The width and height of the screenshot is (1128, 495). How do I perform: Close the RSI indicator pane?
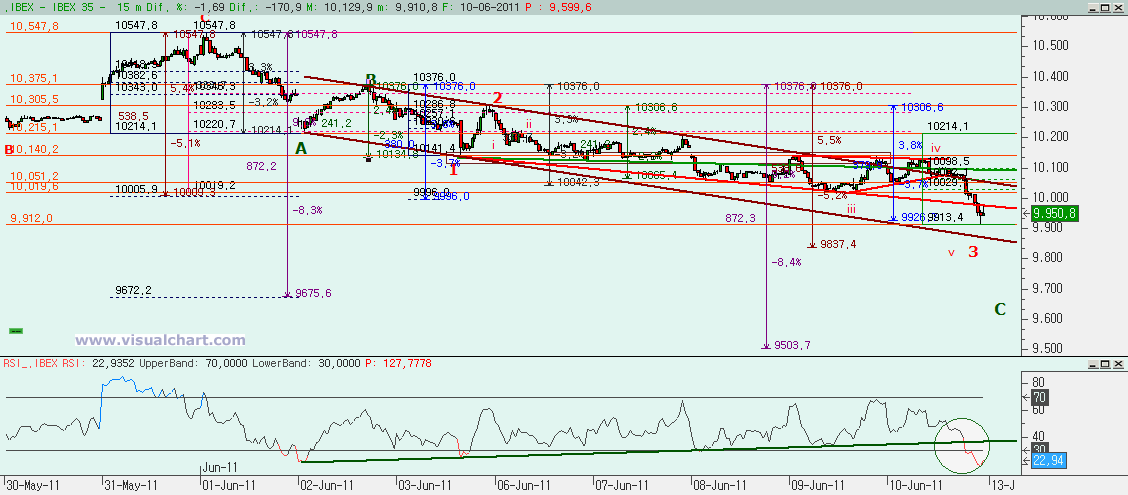pyautogui.click(x=1118, y=366)
